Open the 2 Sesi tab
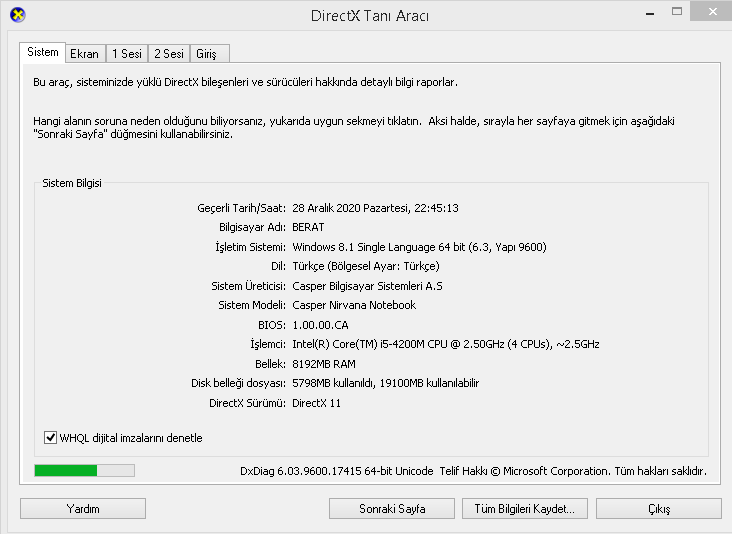Image resolution: width=732 pixels, height=534 pixels. click(169, 54)
